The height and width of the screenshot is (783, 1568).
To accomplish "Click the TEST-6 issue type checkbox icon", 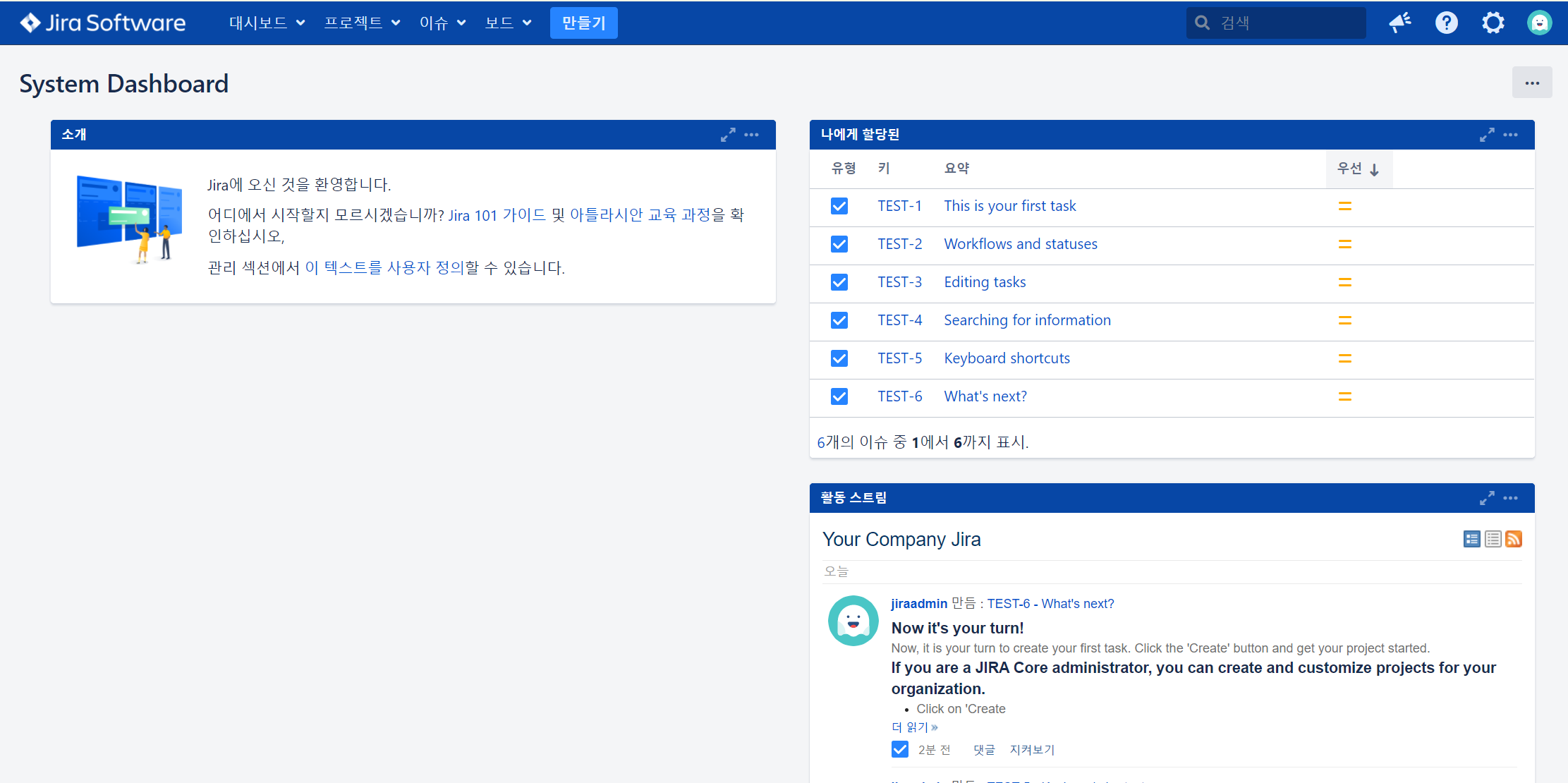I will [839, 396].
